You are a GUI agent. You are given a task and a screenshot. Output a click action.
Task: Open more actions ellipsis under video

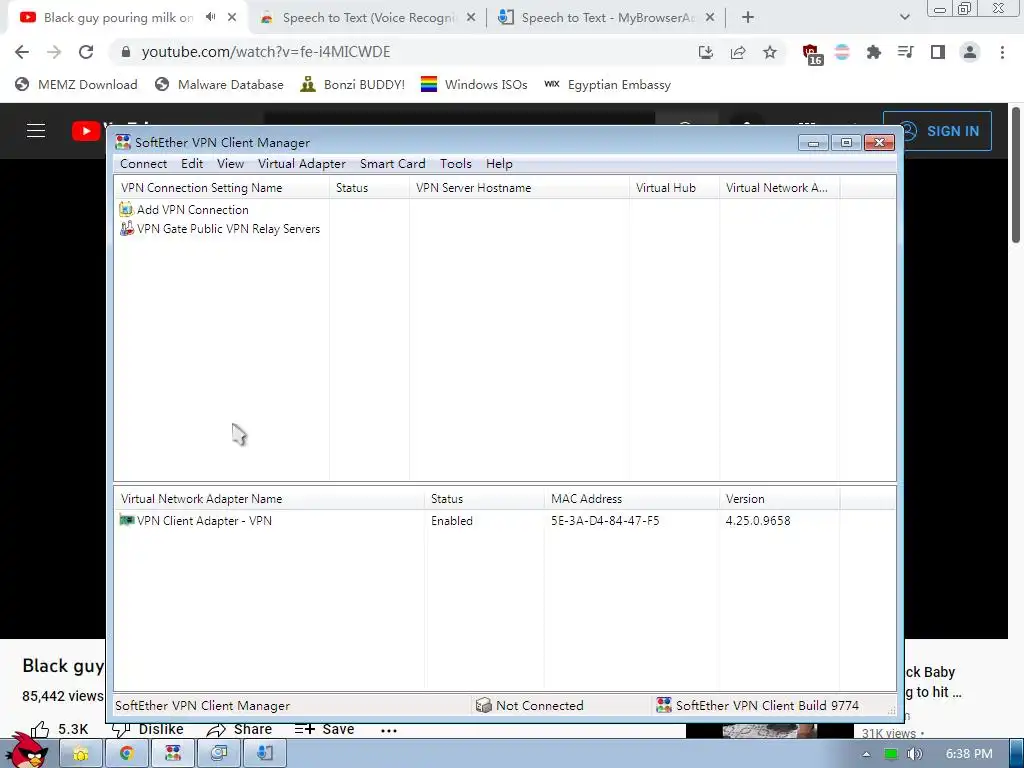point(389,730)
